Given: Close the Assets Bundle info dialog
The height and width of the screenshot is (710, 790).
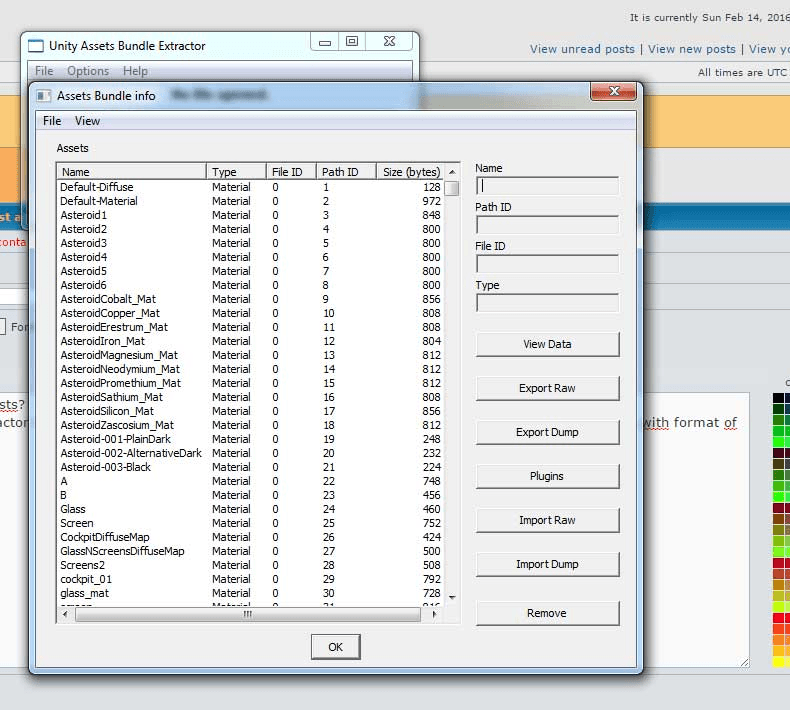Looking at the screenshot, I should [613, 93].
